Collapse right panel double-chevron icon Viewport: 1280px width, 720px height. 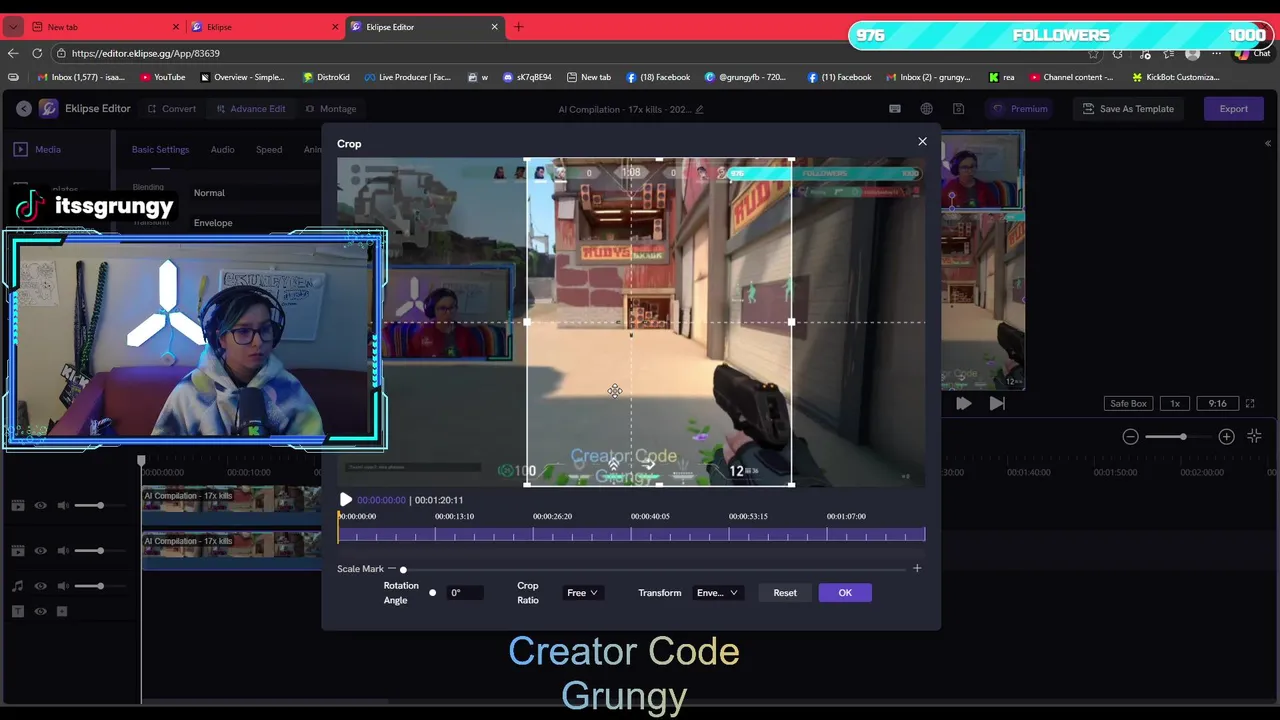tap(1267, 143)
